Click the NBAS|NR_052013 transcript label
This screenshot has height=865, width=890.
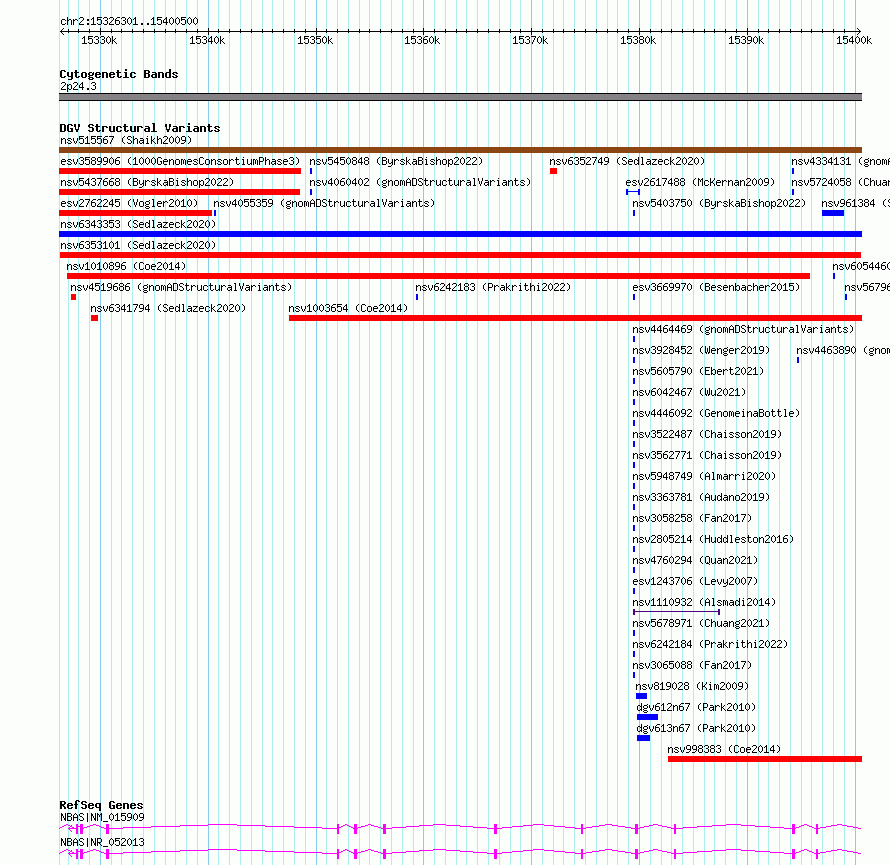coord(102,842)
